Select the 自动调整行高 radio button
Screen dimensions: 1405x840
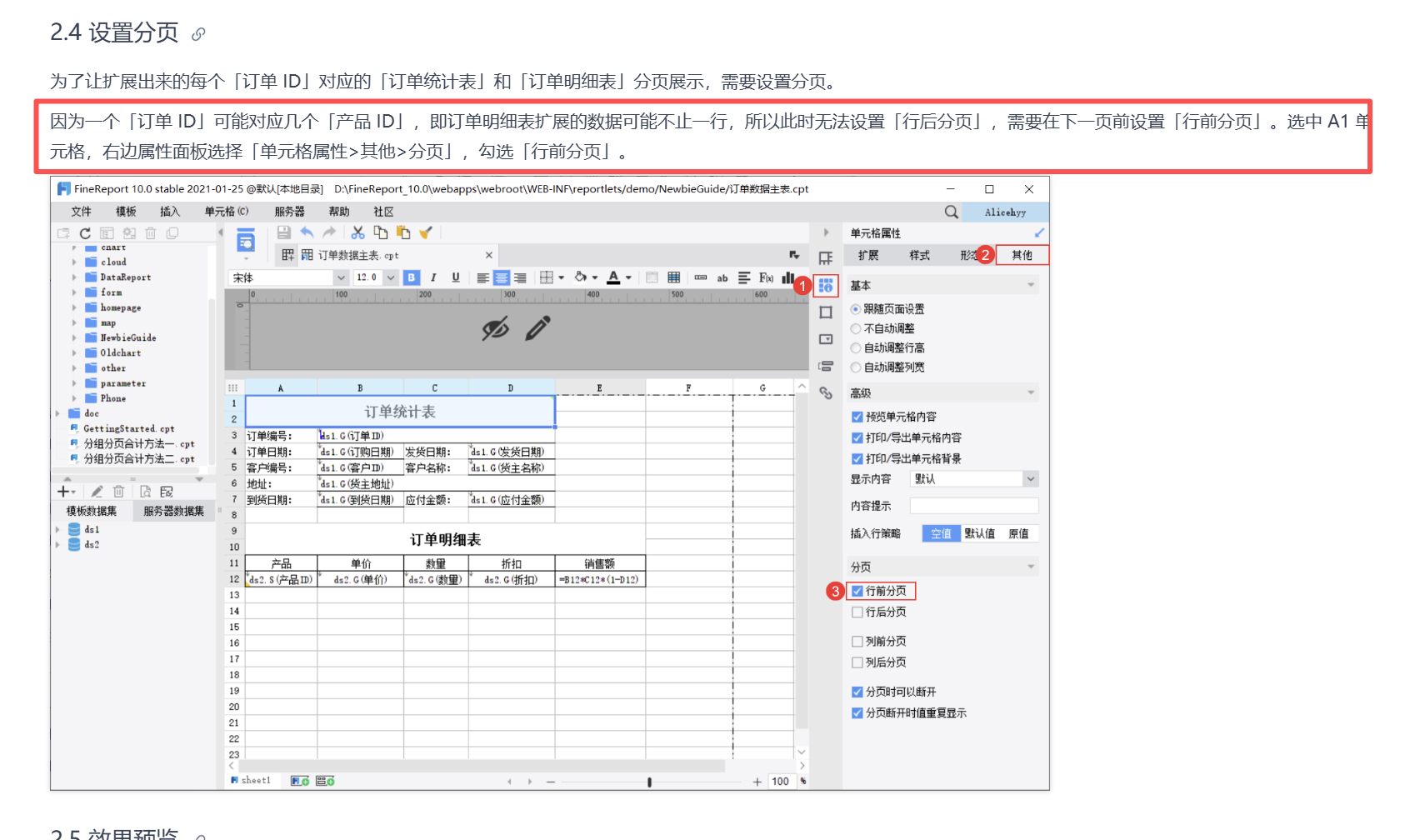click(856, 347)
